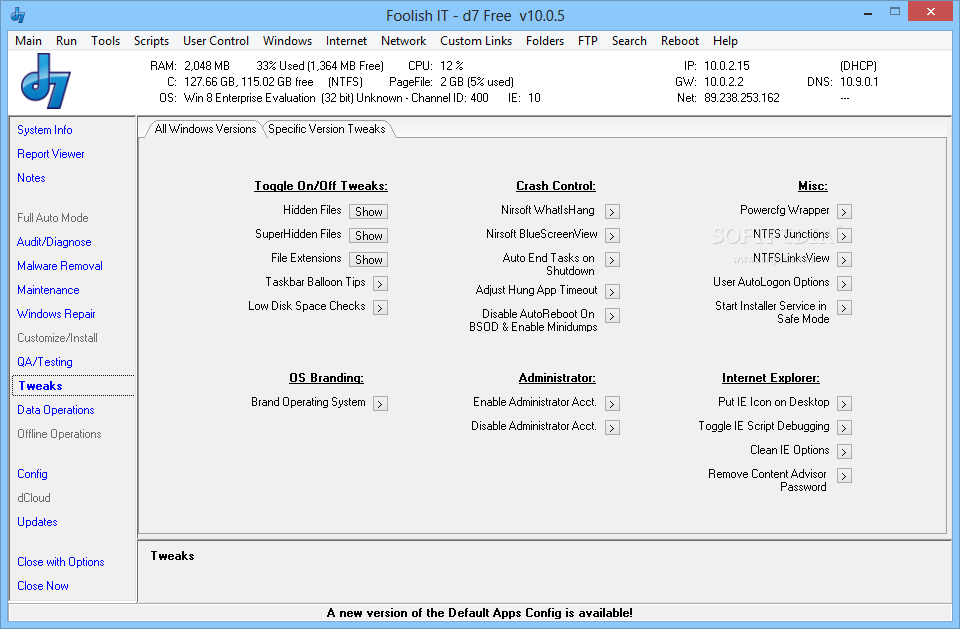Open the Help menu
The width and height of the screenshot is (960, 629).
725,40
